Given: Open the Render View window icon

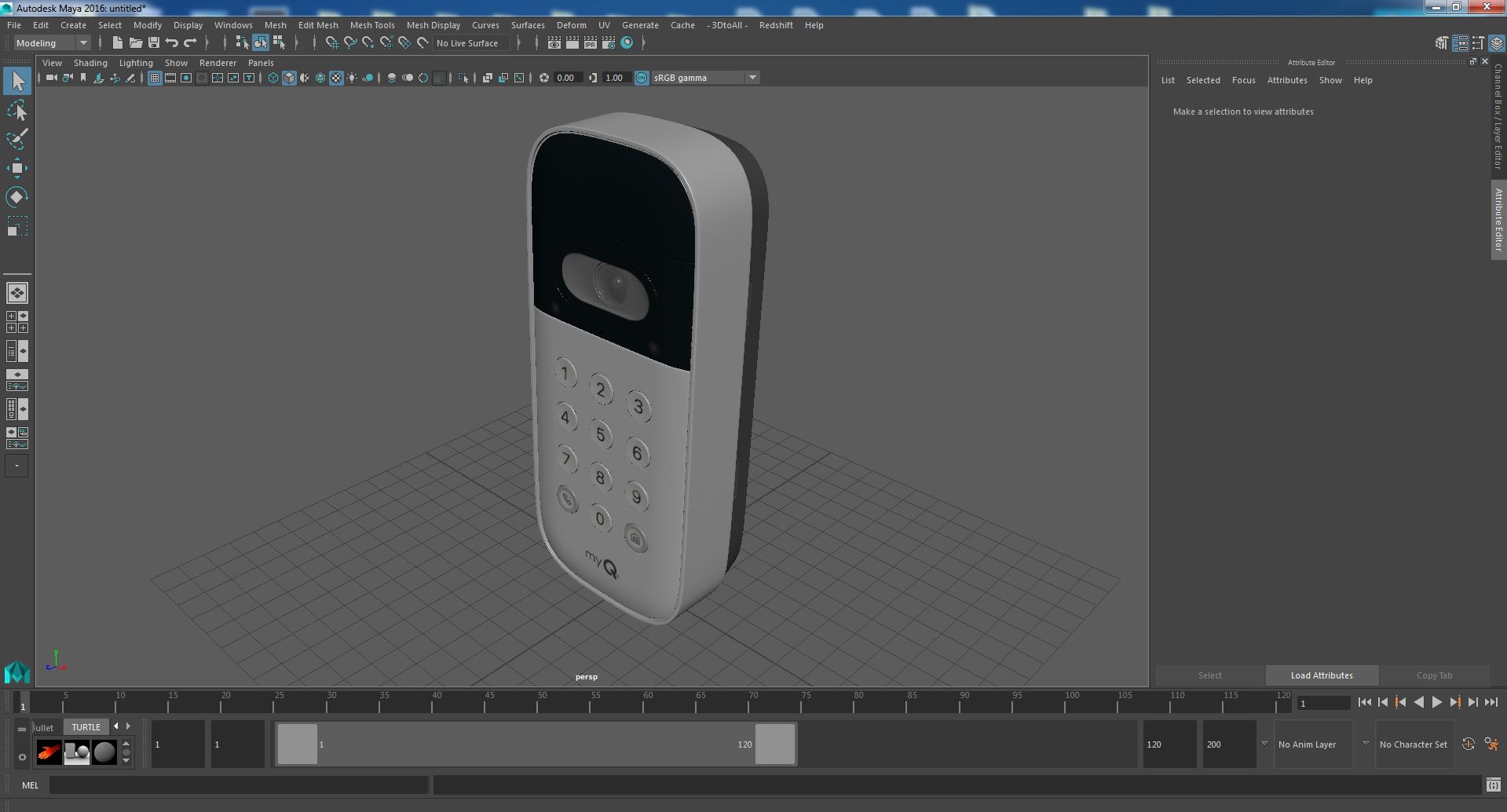Looking at the screenshot, I should point(554,43).
